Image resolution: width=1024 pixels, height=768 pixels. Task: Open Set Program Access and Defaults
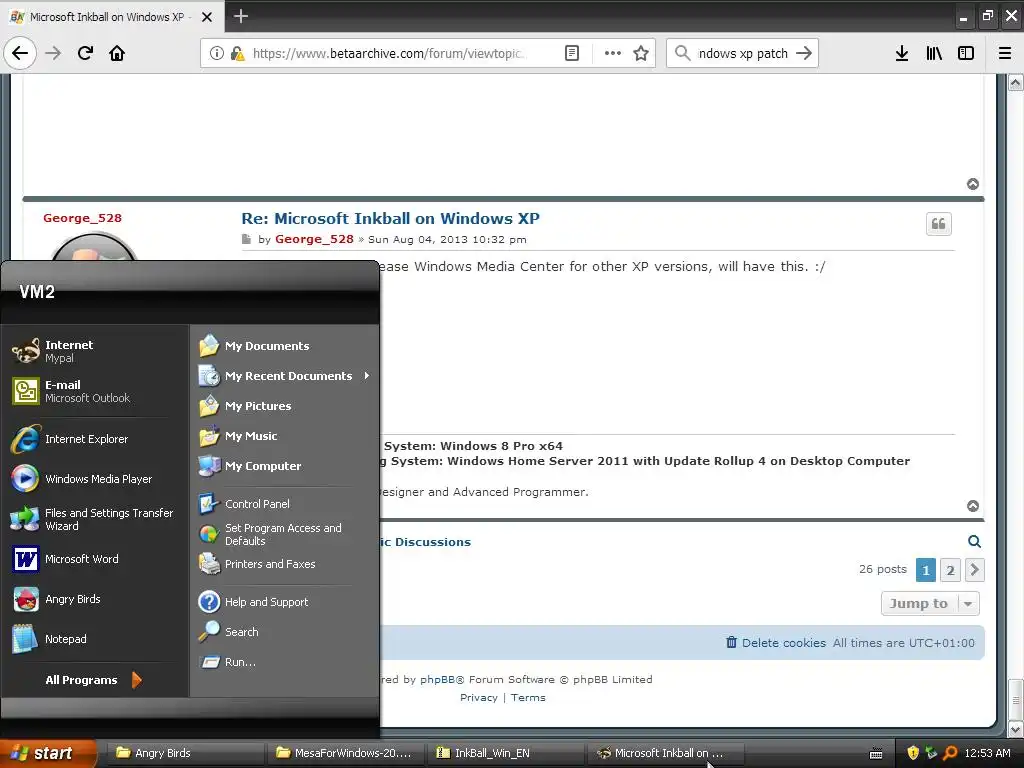[x=285, y=534]
